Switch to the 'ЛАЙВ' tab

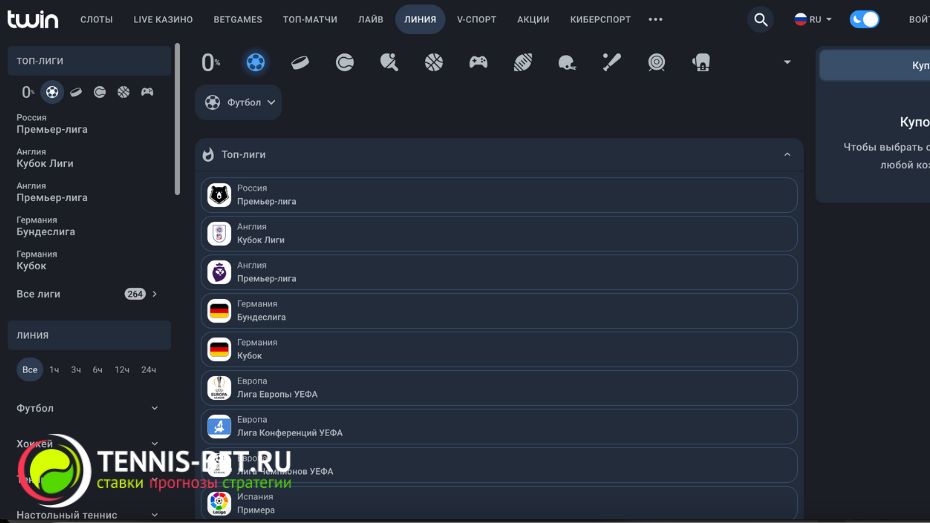(371, 20)
